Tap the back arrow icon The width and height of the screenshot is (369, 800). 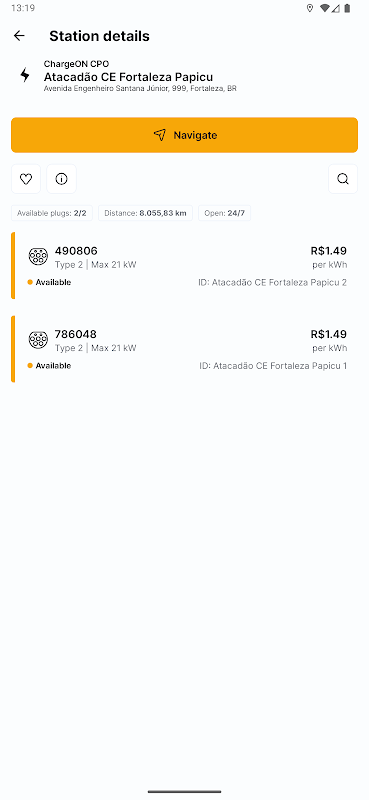click(x=19, y=36)
